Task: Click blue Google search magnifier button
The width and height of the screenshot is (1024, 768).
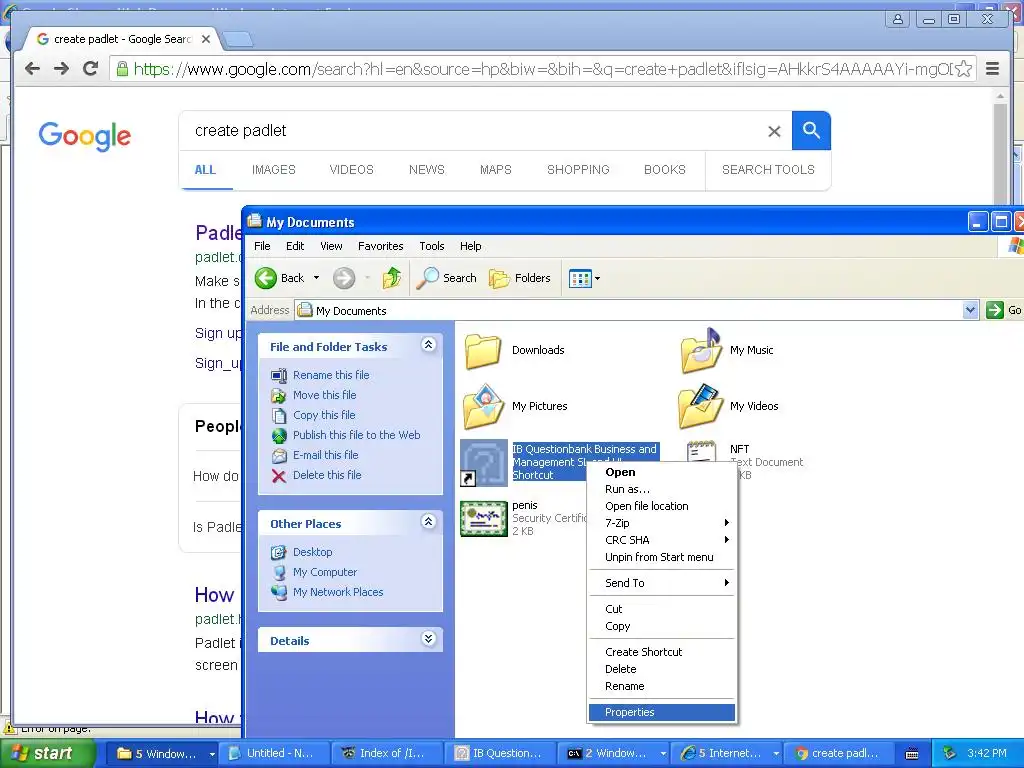Action: [811, 131]
